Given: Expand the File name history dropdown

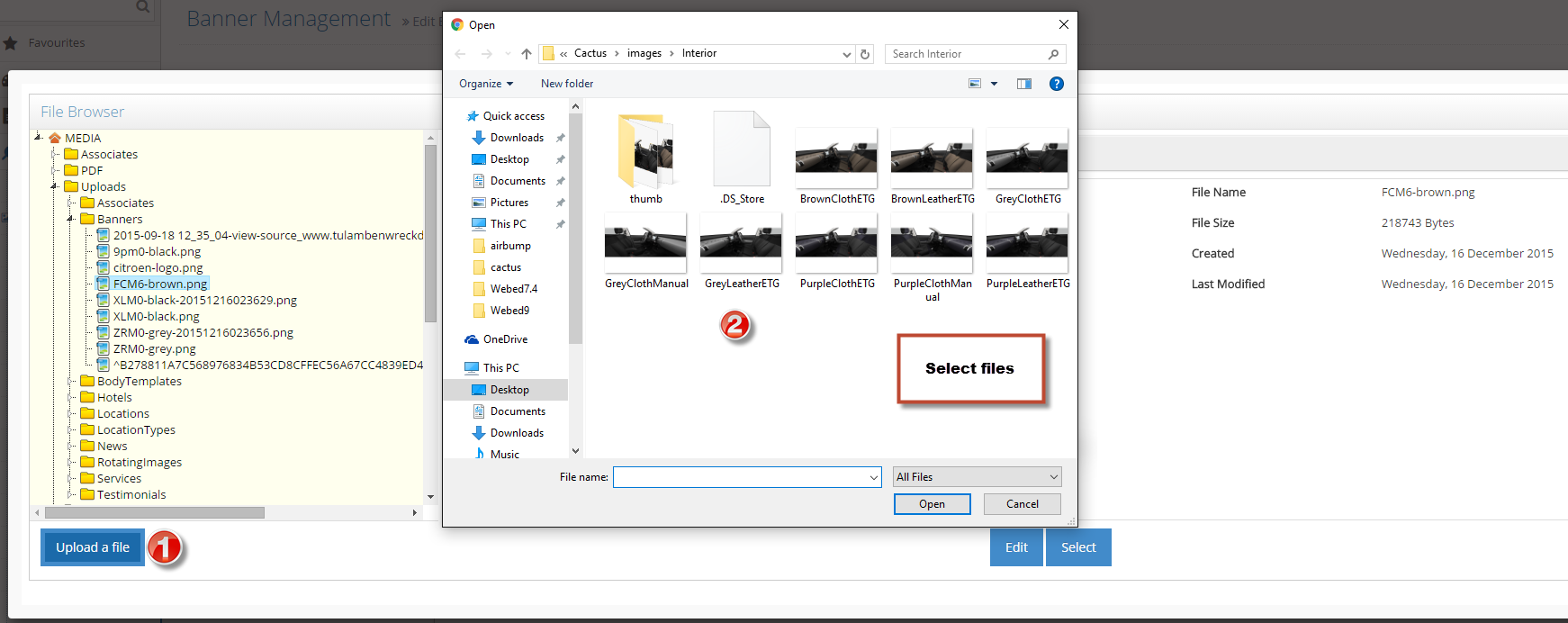Looking at the screenshot, I should pyautogui.click(x=873, y=478).
